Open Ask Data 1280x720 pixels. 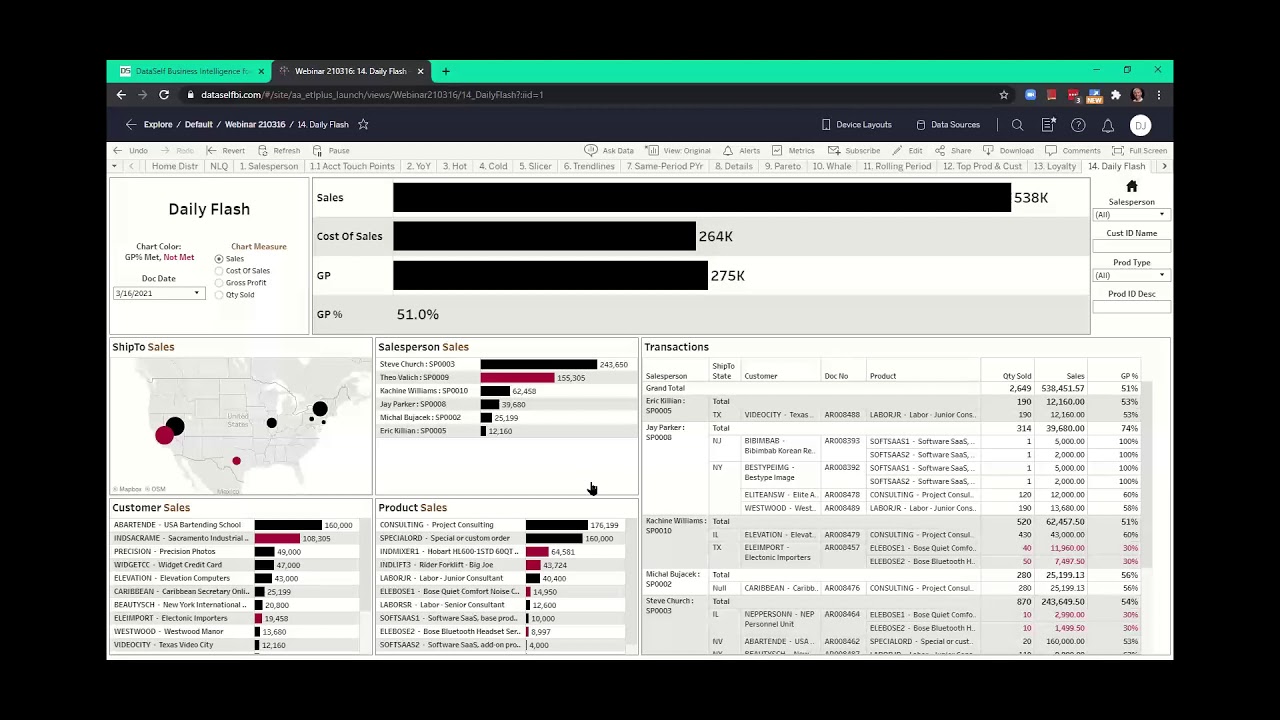pyautogui.click(x=609, y=150)
